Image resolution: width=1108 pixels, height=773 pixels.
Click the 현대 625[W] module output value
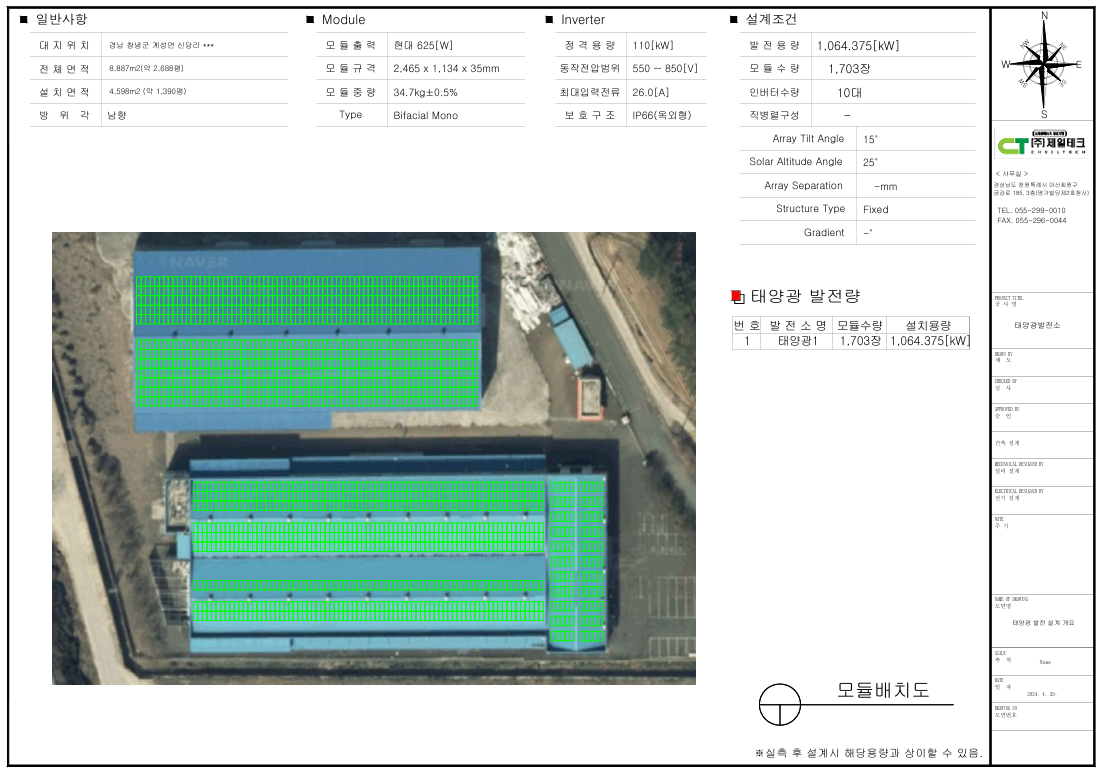click(423, 46)
